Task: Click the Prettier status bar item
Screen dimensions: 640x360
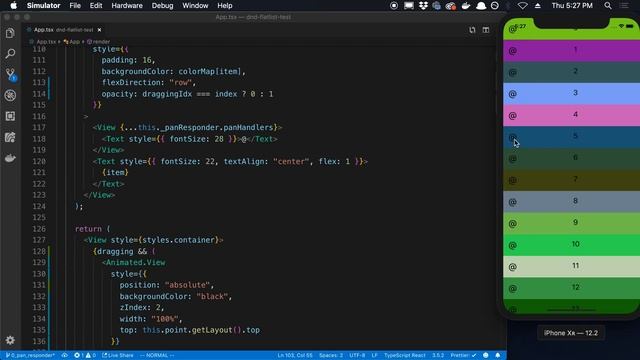Action: click(x=463, y=356)
